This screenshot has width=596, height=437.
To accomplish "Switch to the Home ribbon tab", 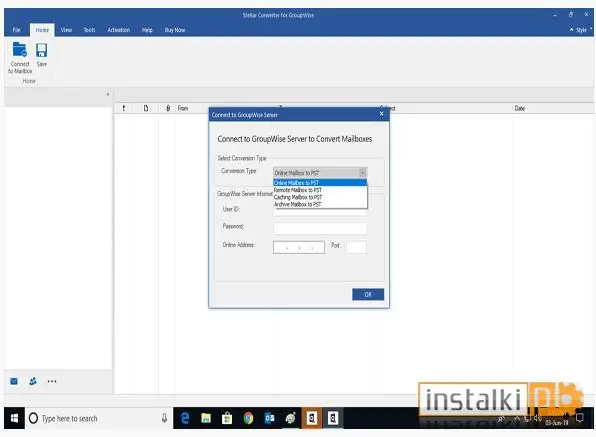I will [x=42, y=30].
